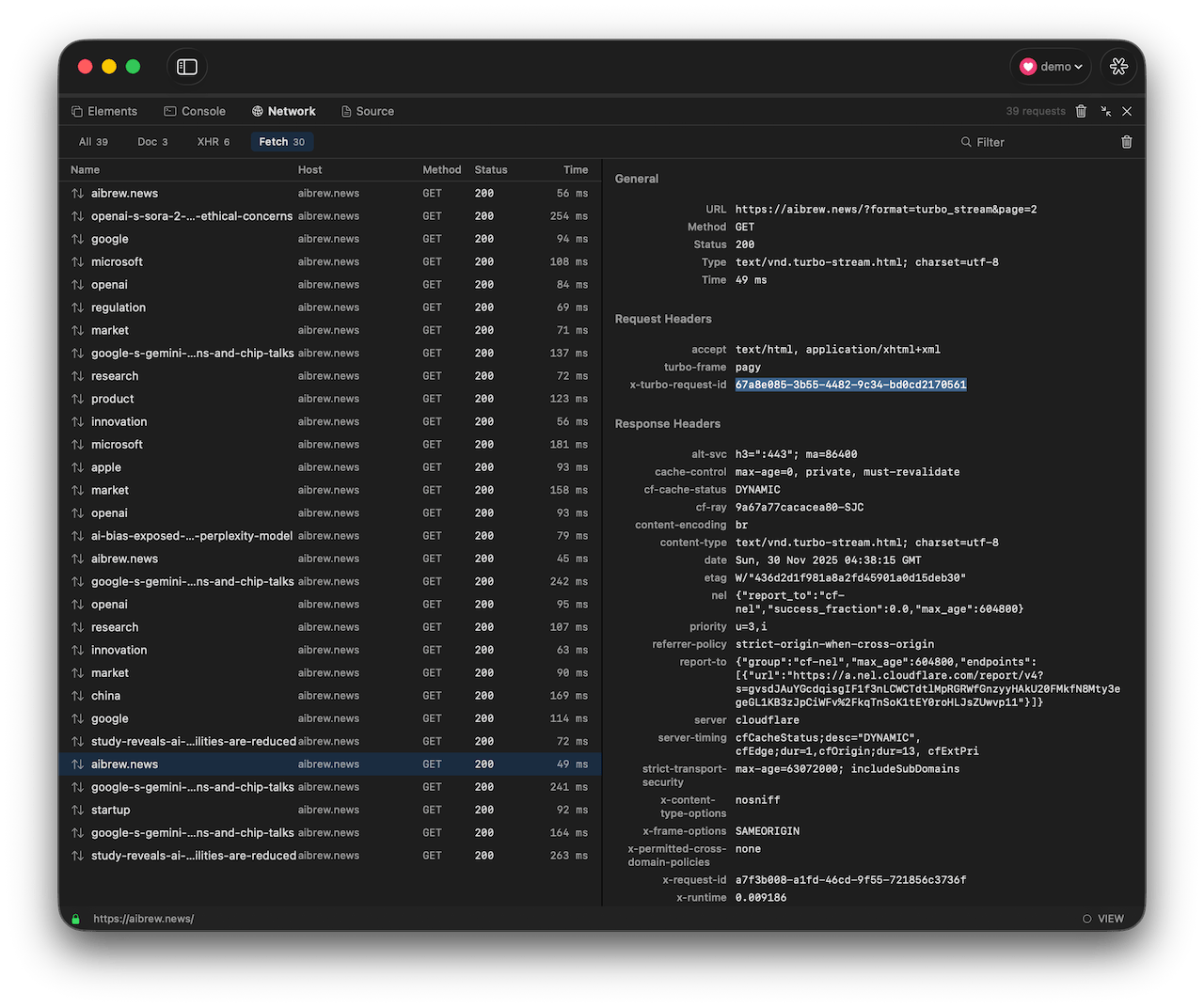Enable the XHR 6 request filter
Viewport: 1204px width, 1008px height.
pos(213,141)
